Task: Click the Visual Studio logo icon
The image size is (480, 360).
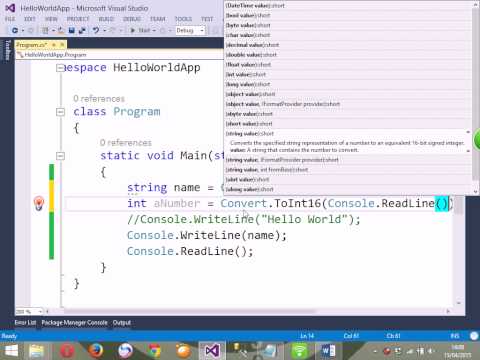Action: pos(10,8)
